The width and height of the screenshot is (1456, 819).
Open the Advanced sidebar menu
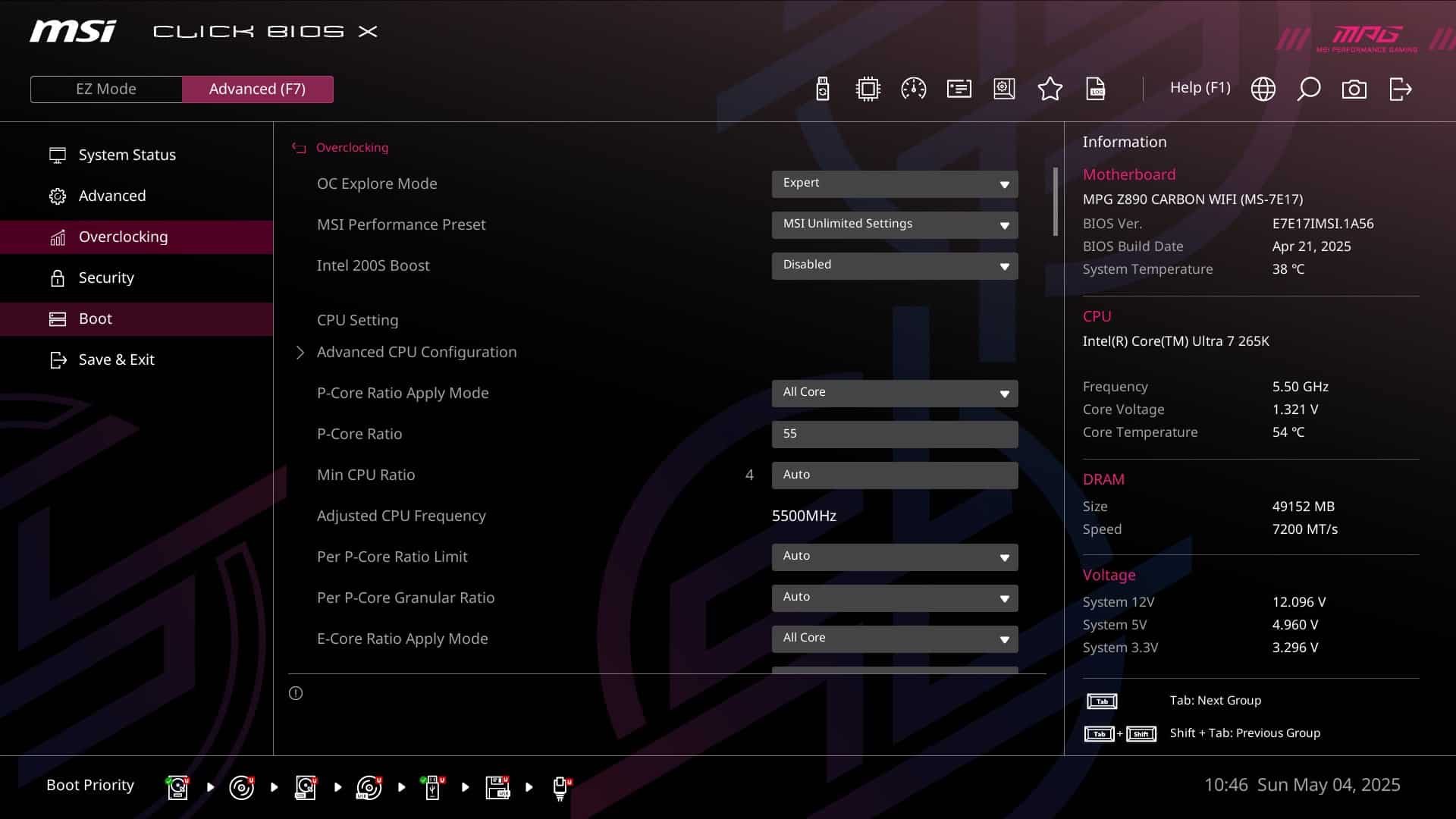[x=136, y=196]
